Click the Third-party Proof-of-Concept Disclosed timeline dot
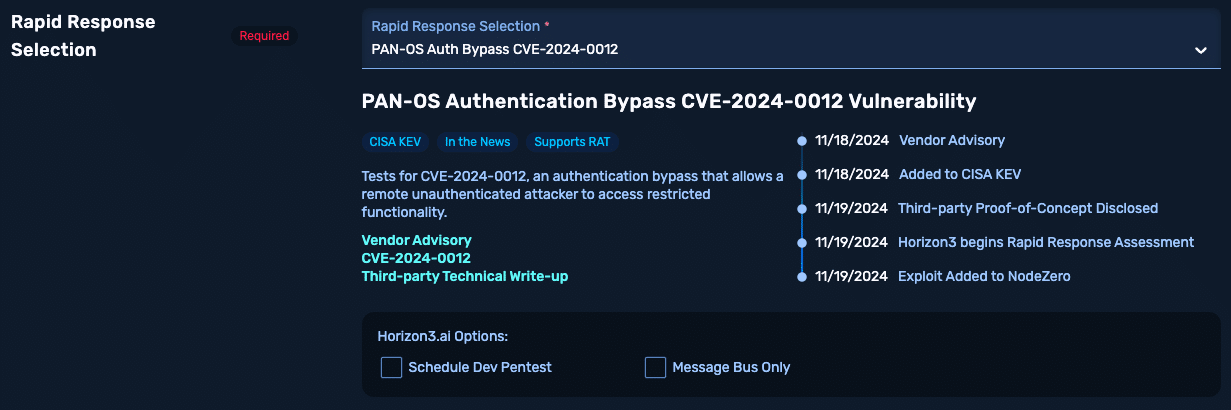The image size is (1231, 410). click(802, 208)
